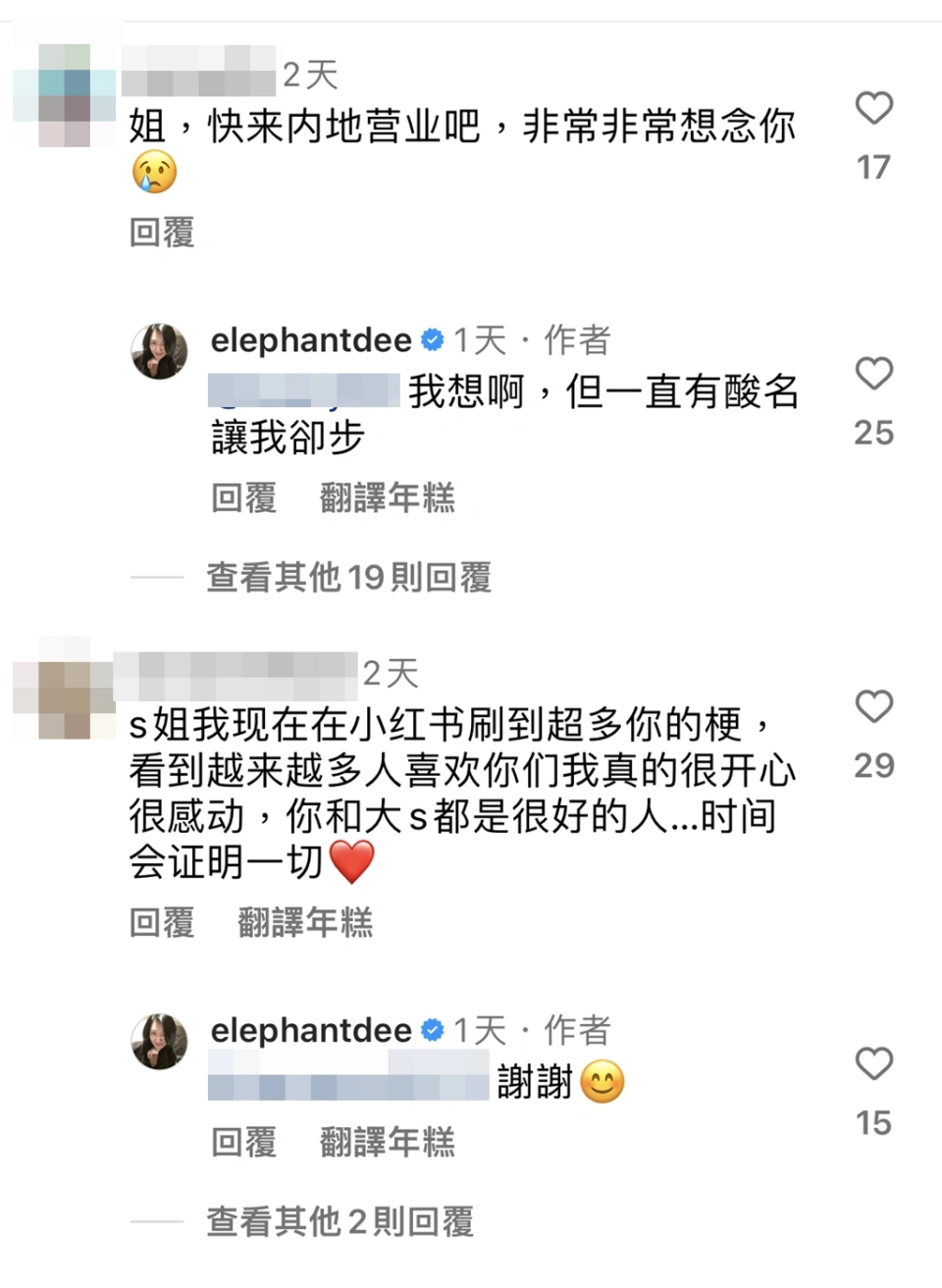The image size is (942, 1288).
Task: Open the second commenter's blurred profile picture
Action: point(65,687)
